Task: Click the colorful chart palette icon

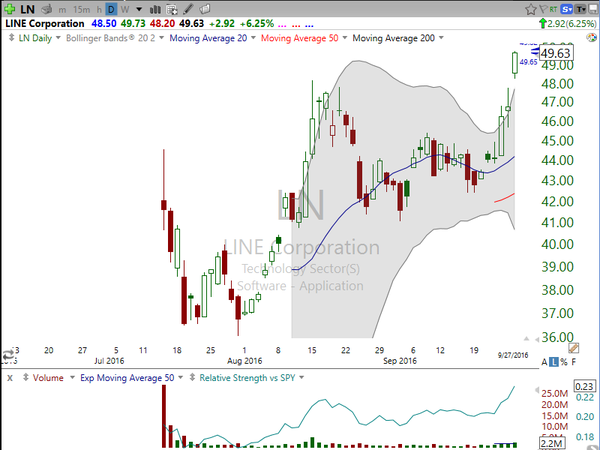Action: [x=591, y=38]
